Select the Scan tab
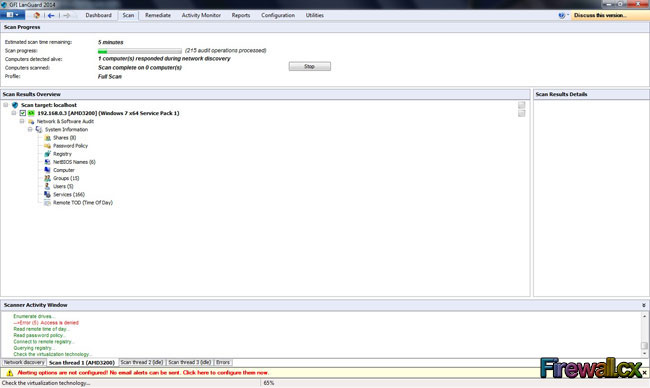This screenshot has width=650, height=388. pyautogui.click(x=128, y=15)
